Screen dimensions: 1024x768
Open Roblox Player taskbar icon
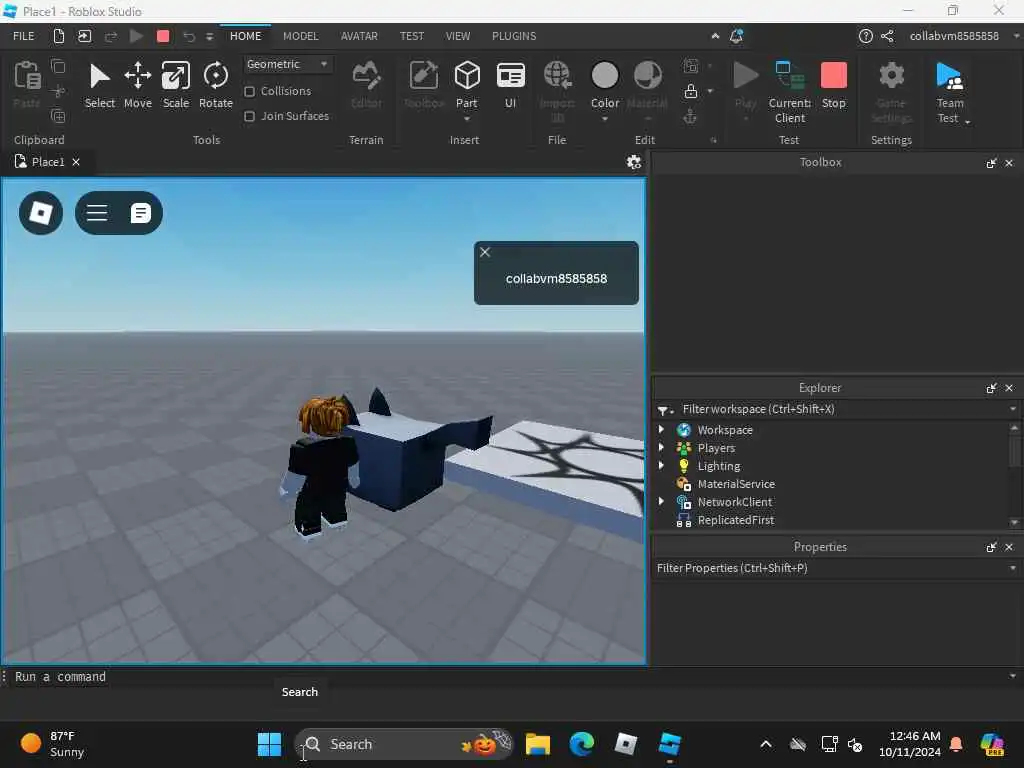click(626, 744)
